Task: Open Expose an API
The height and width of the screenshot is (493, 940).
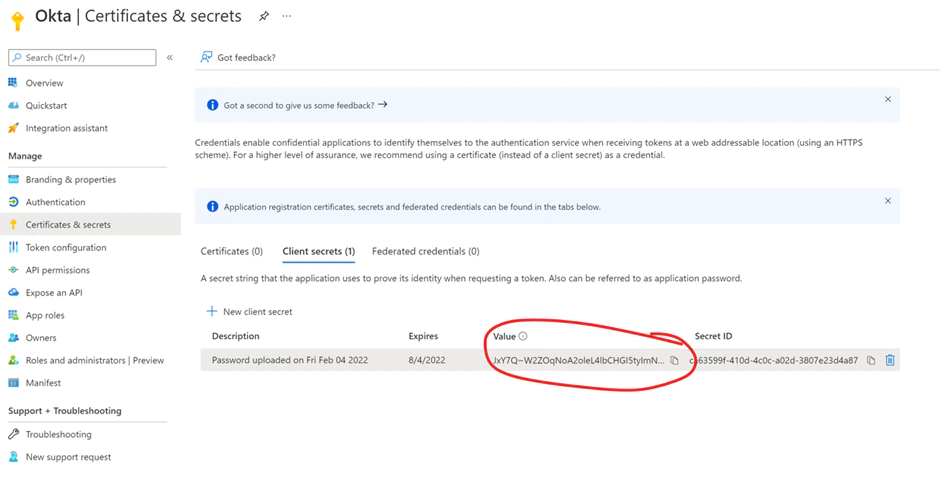Action: 54,293
